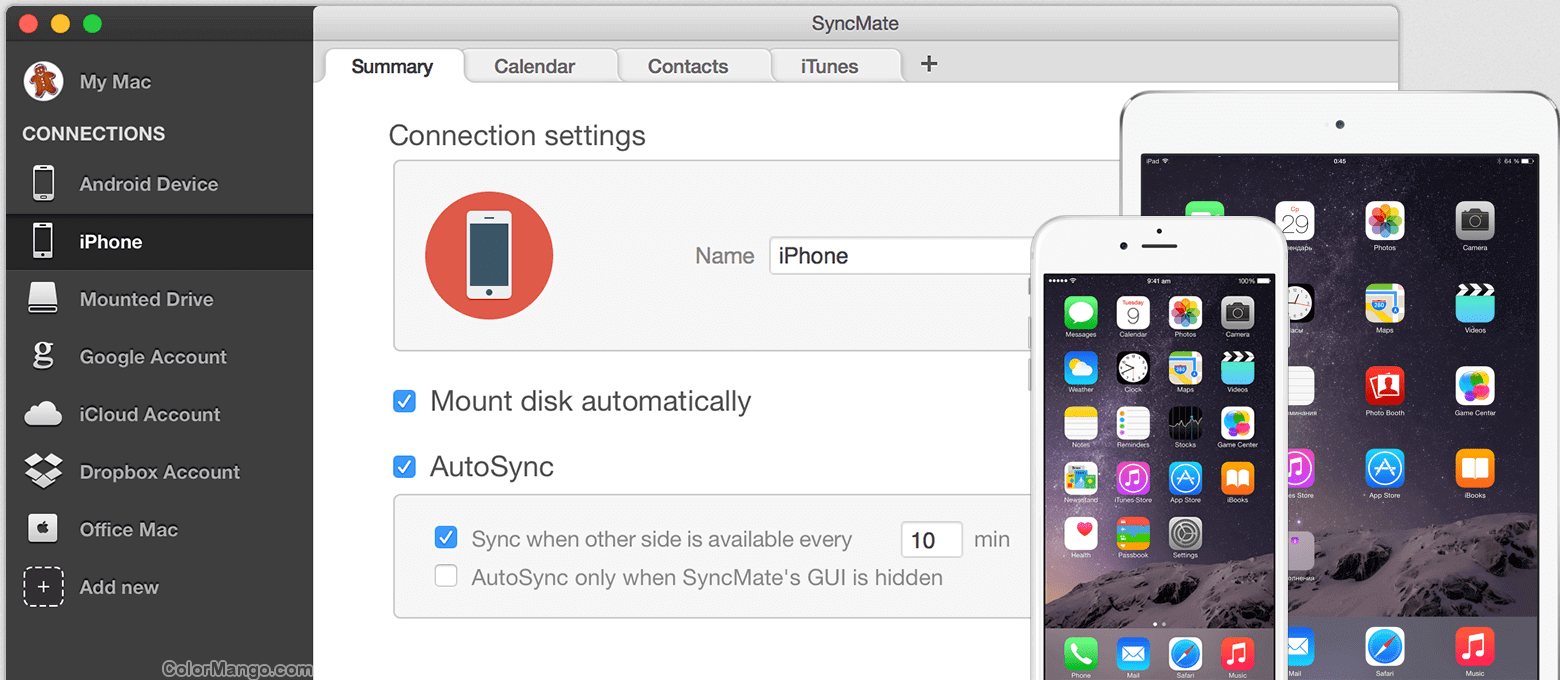The height and width of the screenshot is (680, 1560).
Task: Disable Mount disk automatically
Action: [x=404, y=400]
